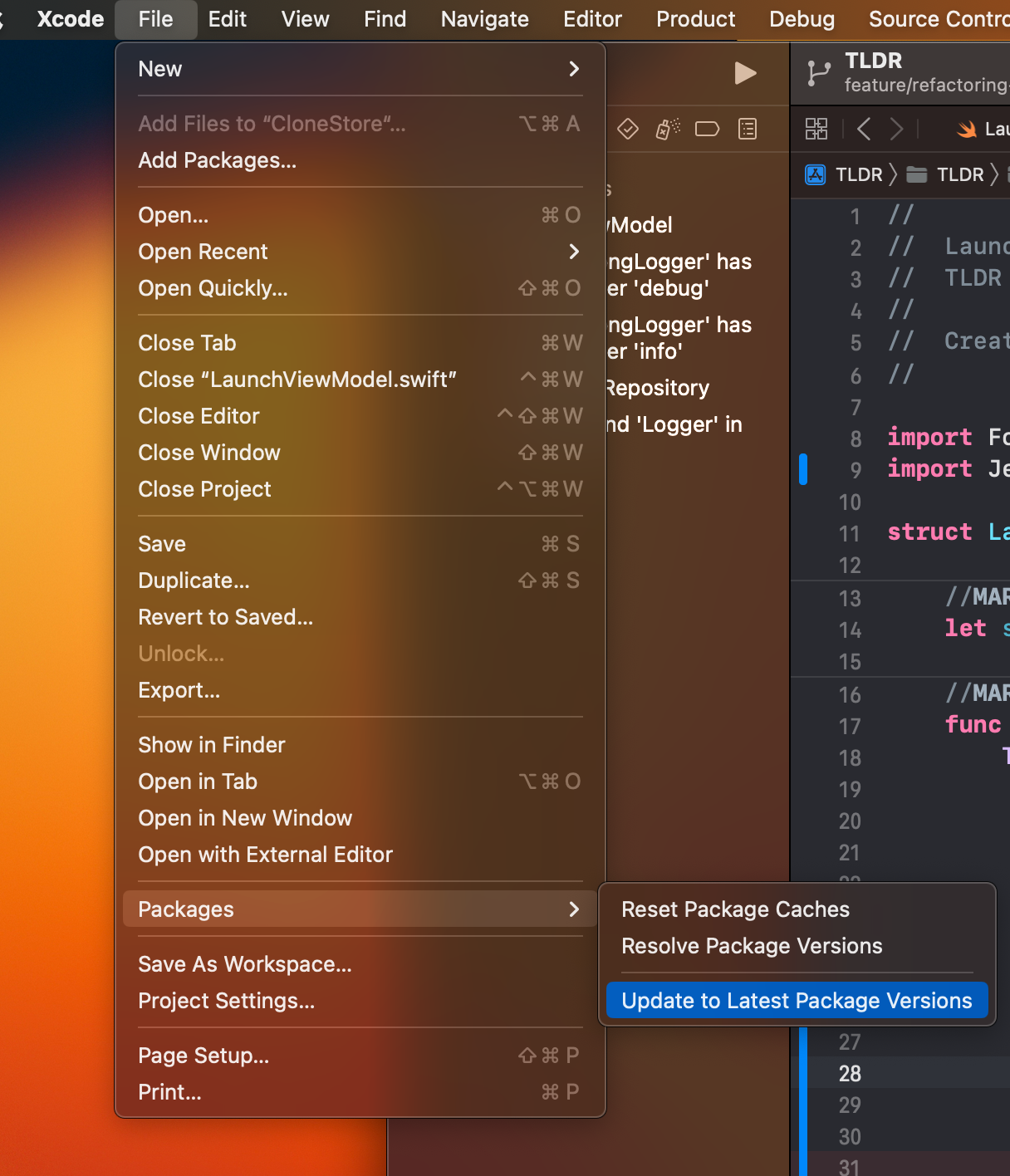1010x1176 pixels.
Task: Choose Page Setup…
Action: coord(360,1056)
